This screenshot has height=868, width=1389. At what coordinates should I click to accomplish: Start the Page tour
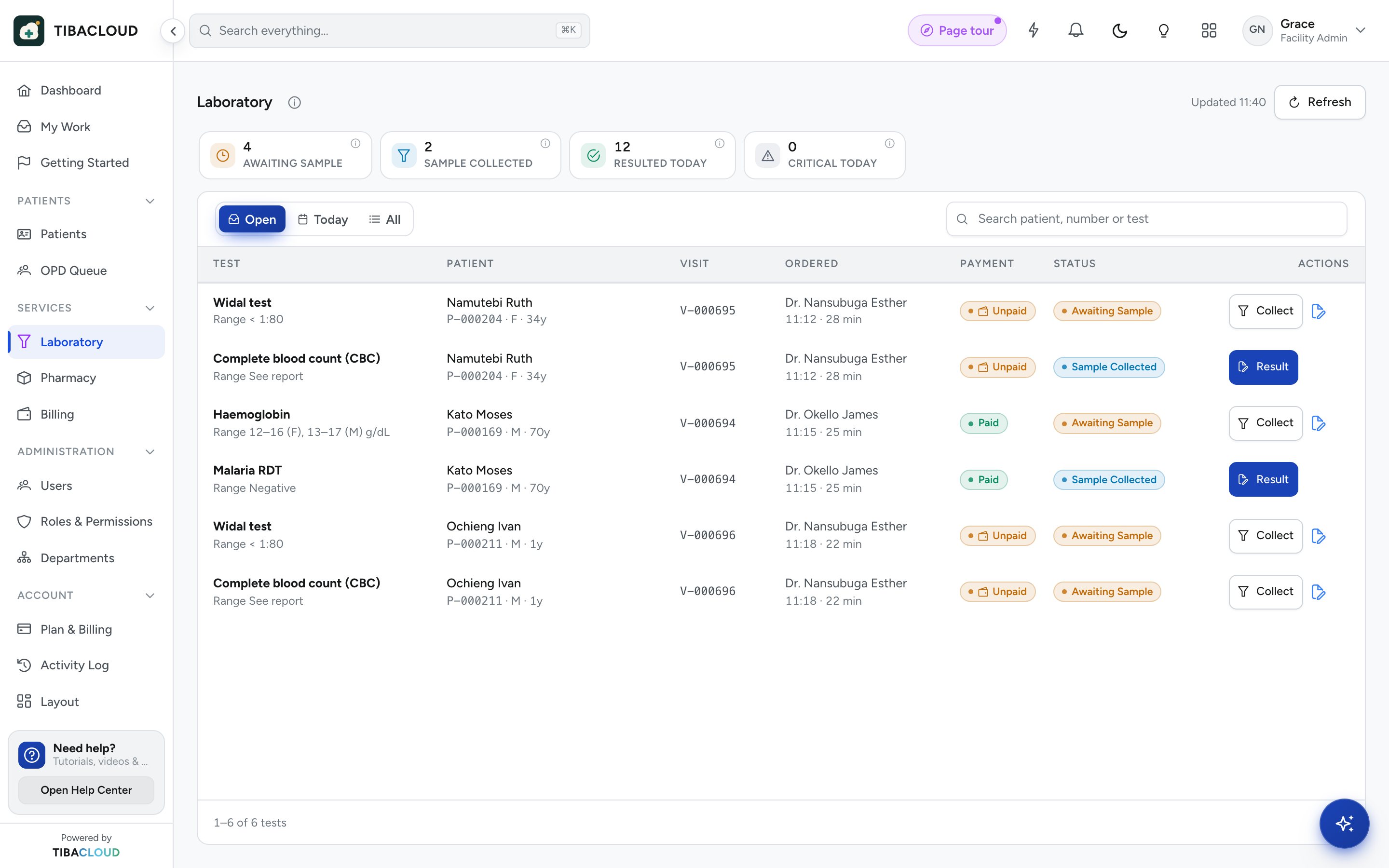click(957, 30)
